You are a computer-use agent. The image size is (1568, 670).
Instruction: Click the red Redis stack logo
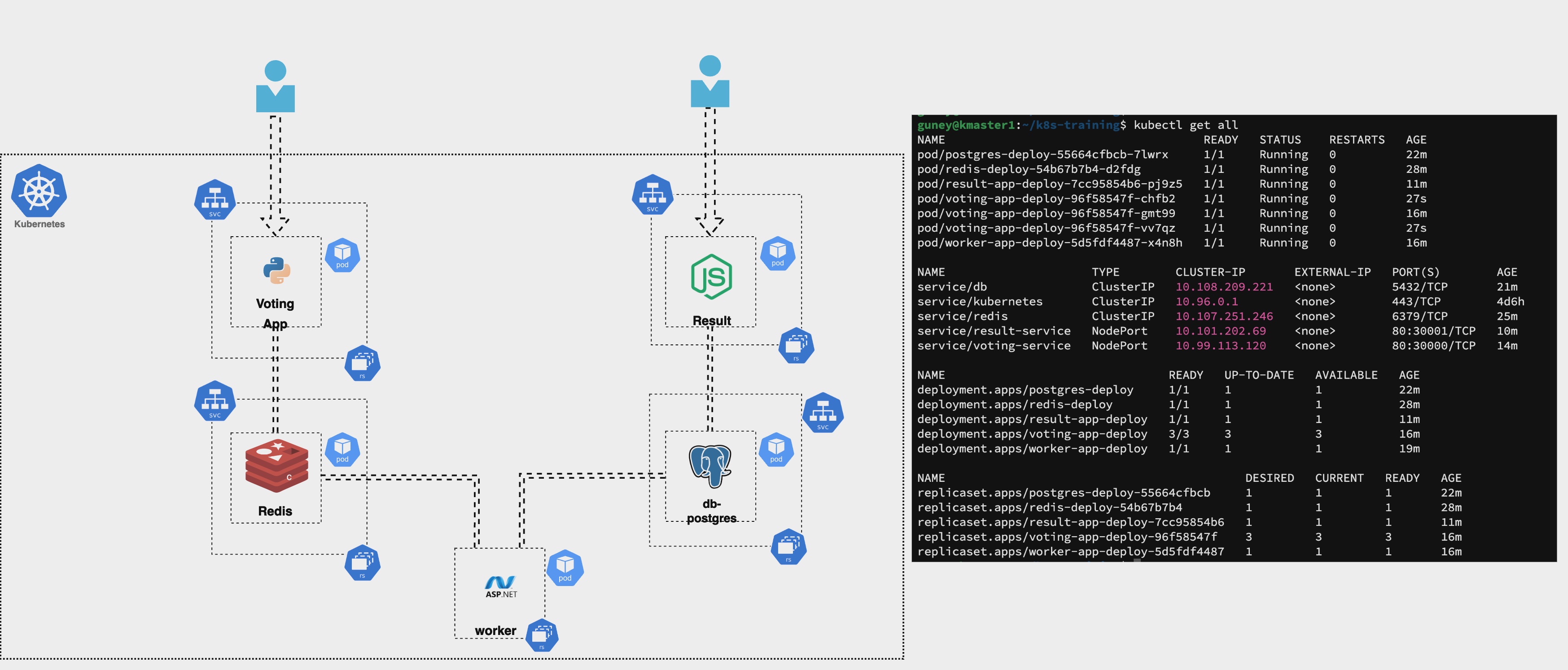coord(277,465)
